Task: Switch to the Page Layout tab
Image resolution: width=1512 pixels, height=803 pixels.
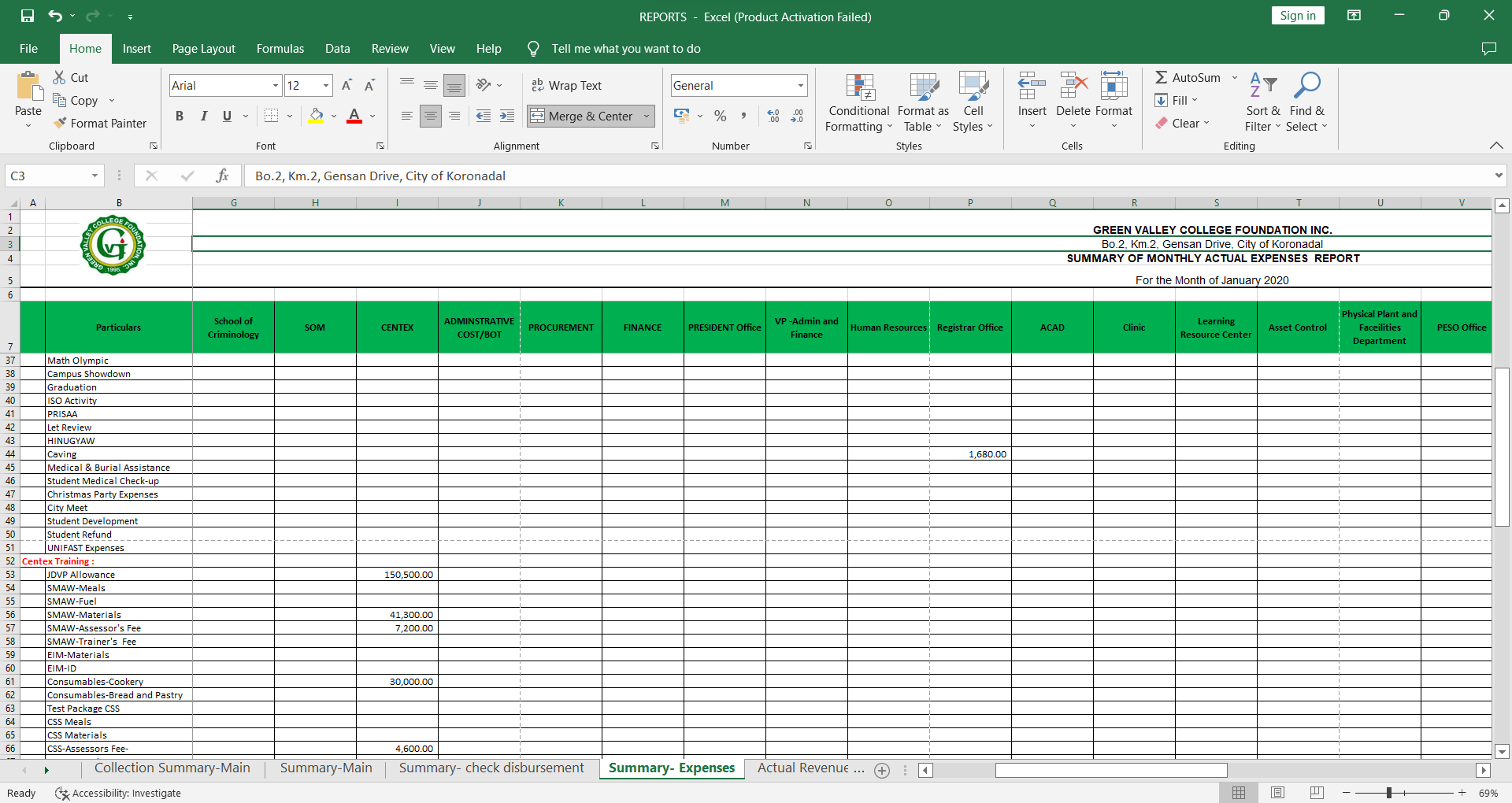Action: (203, 48)
